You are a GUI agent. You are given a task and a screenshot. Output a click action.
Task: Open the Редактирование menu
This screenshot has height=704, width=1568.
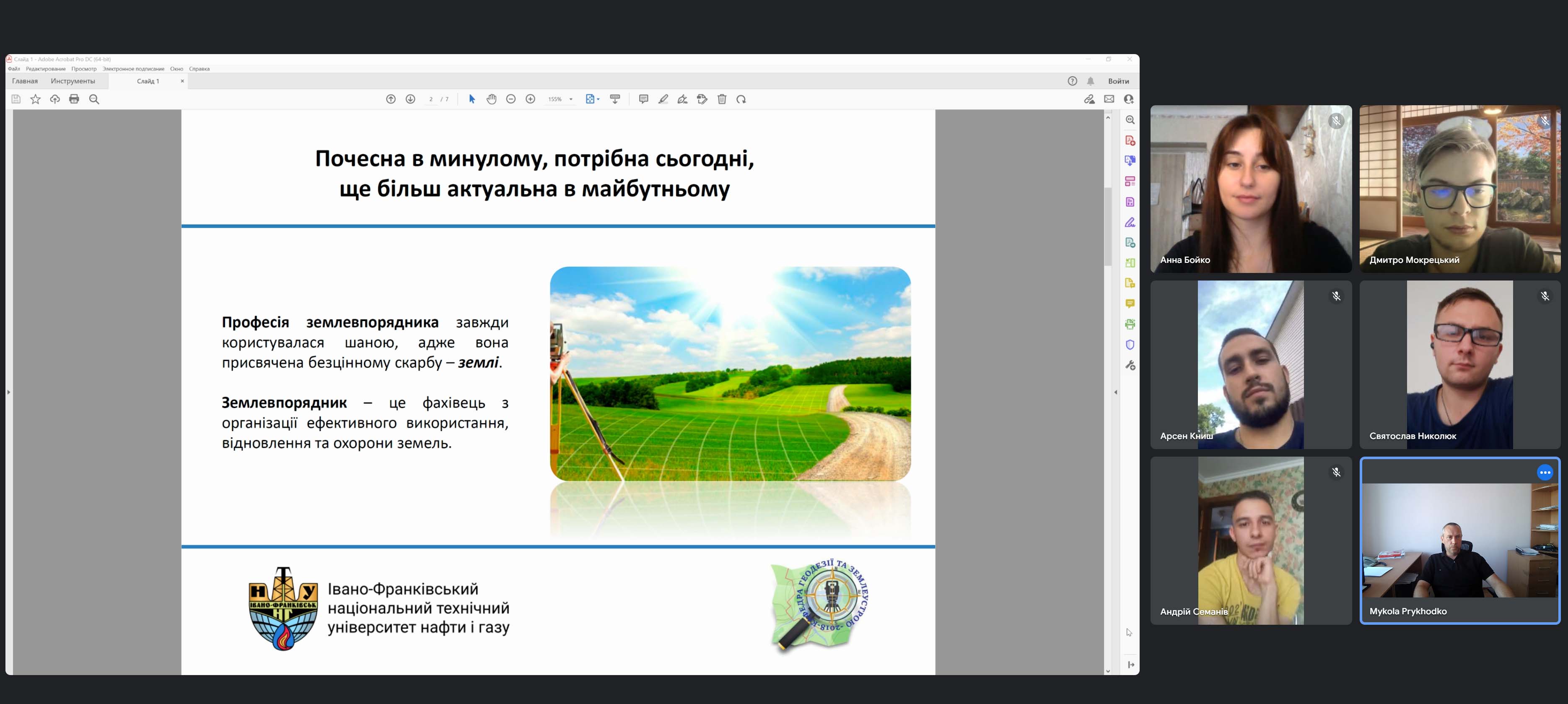pos(46,69)
